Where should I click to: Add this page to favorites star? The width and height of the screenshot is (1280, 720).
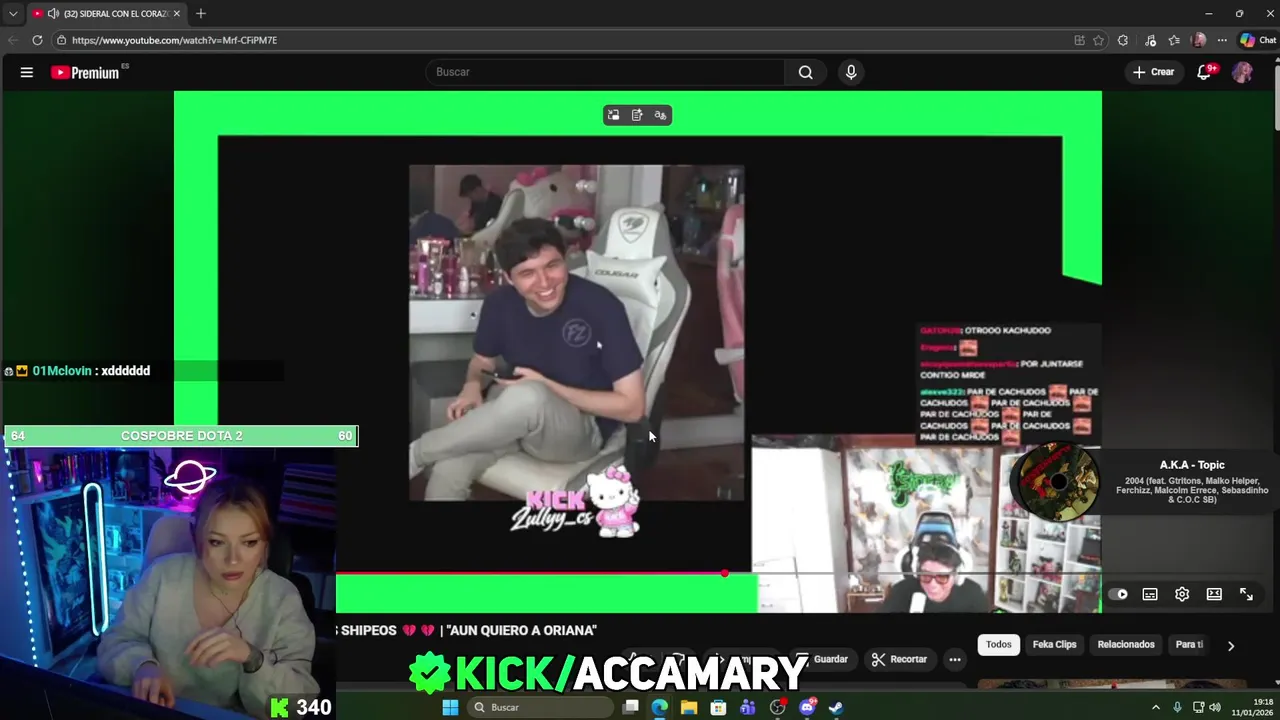tap(1098, 40)
